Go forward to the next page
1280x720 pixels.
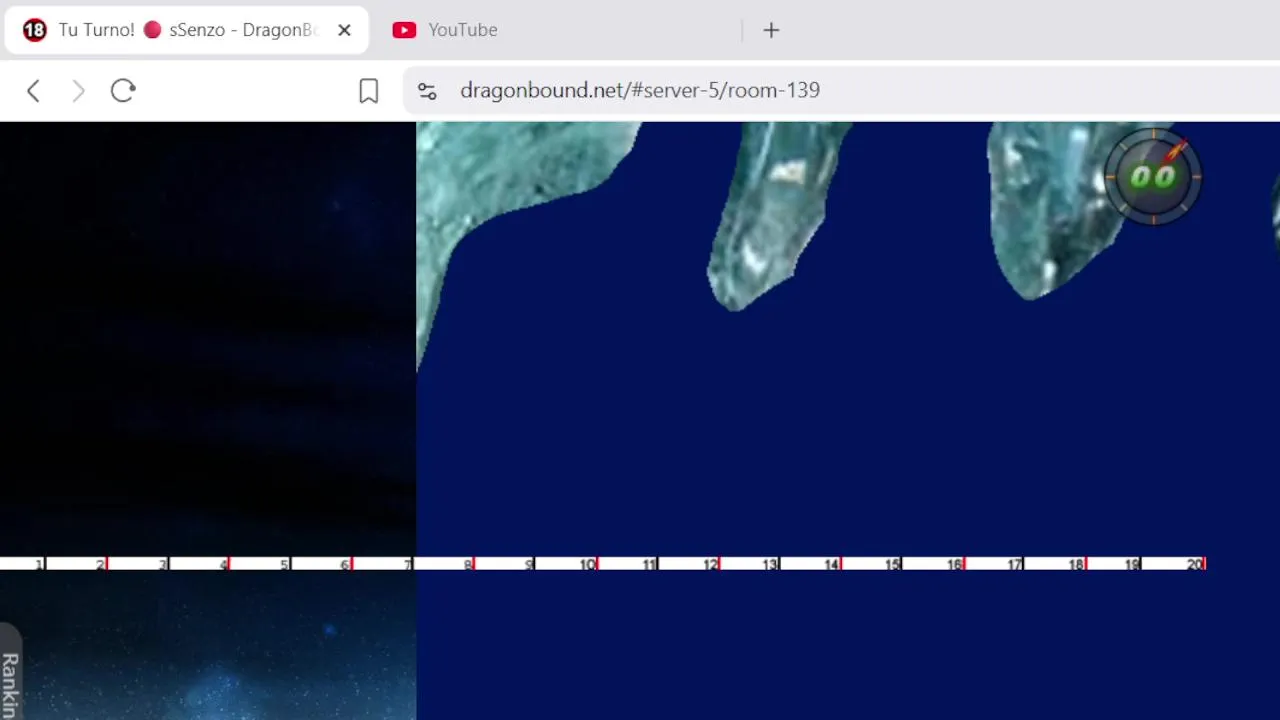pos(78,91)
